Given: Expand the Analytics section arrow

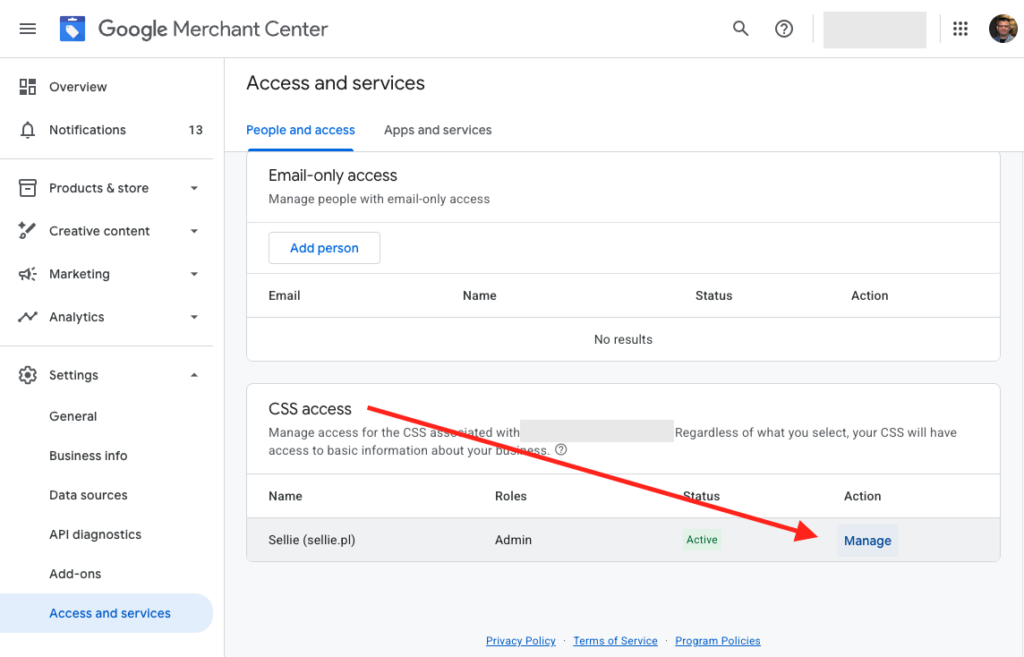Looking at the screenshot, I should [x=194, y=317].
